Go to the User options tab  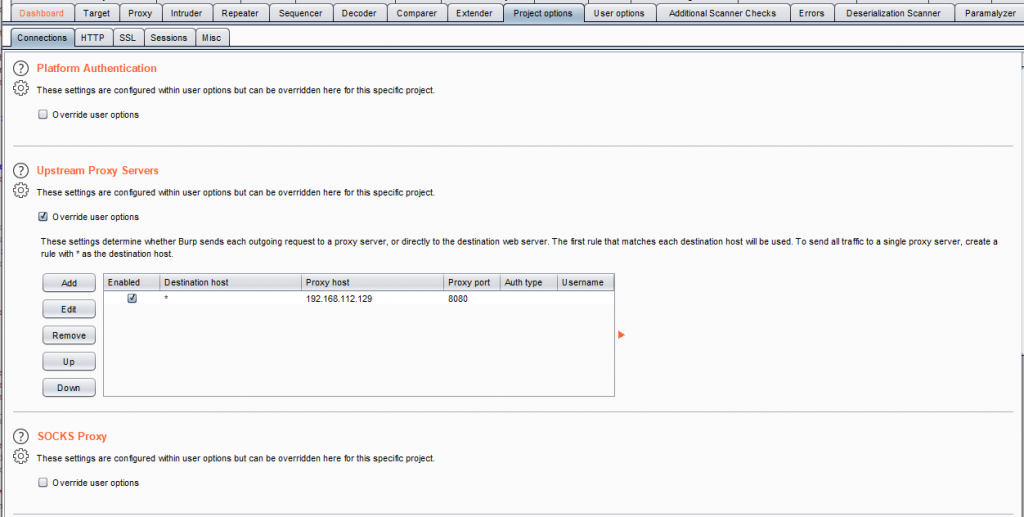[618, 13]
